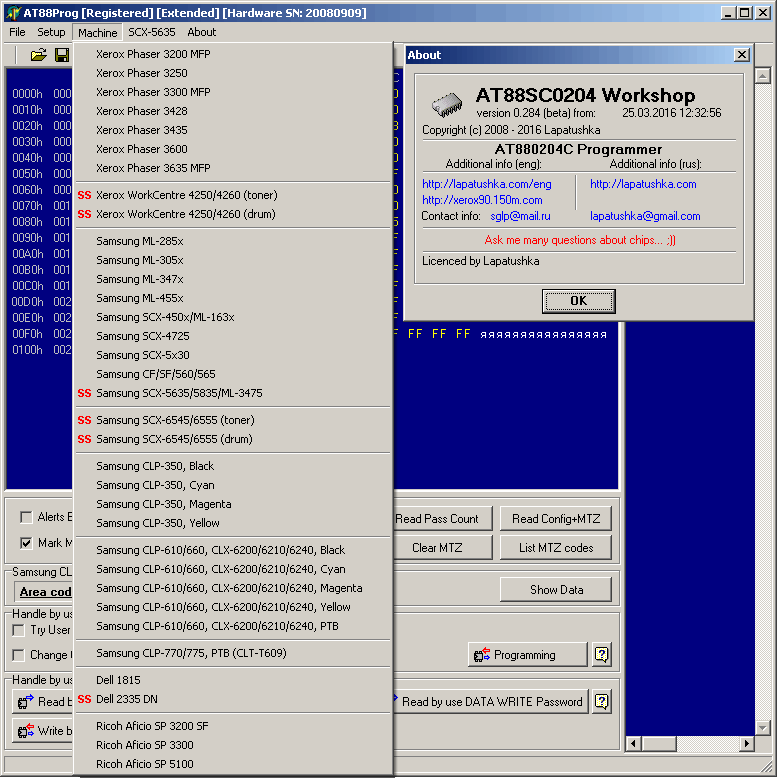Select Dell 1815

click(x=233, y=680)
